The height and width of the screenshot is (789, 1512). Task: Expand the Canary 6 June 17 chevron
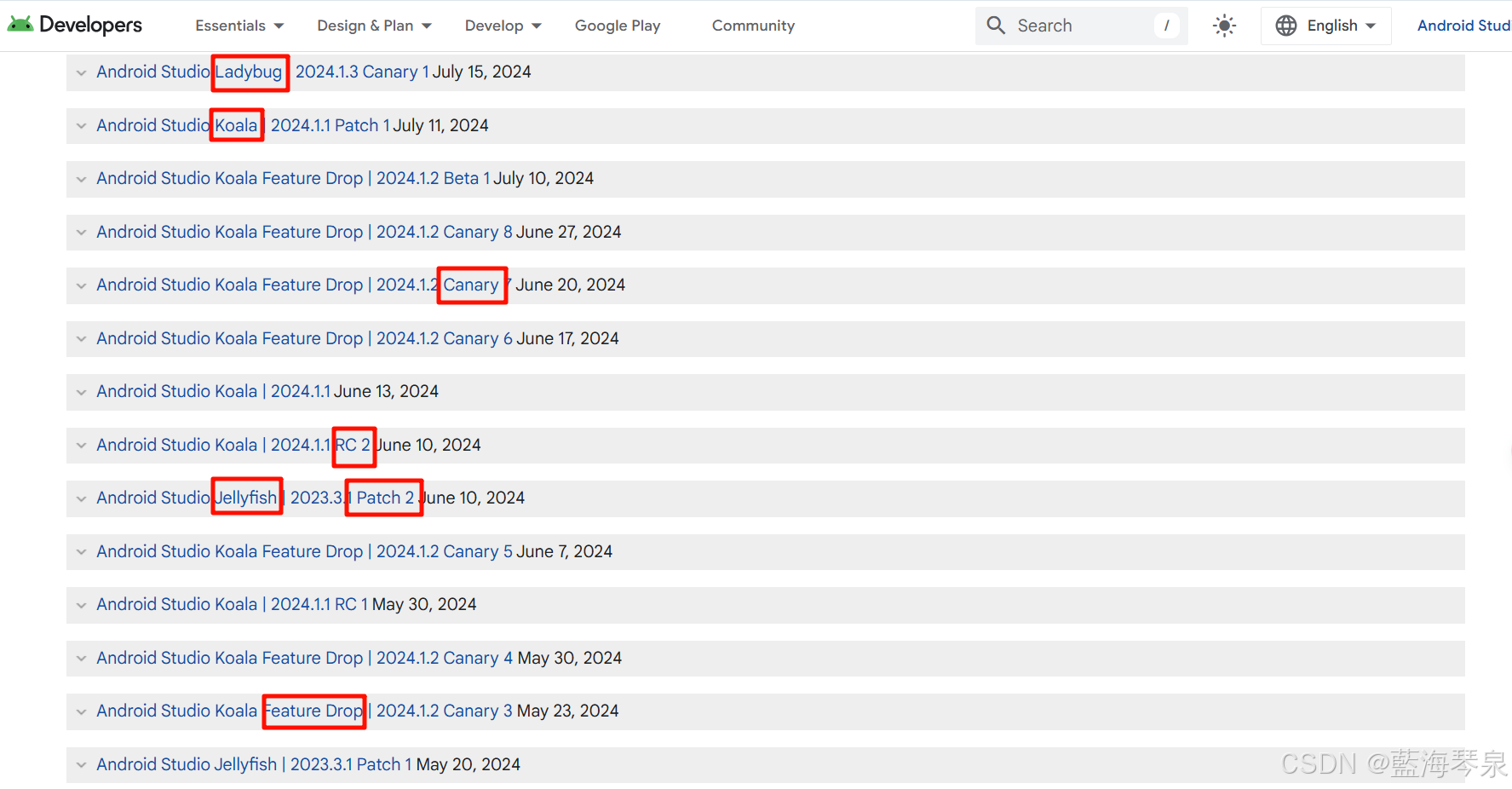(81, 339)
